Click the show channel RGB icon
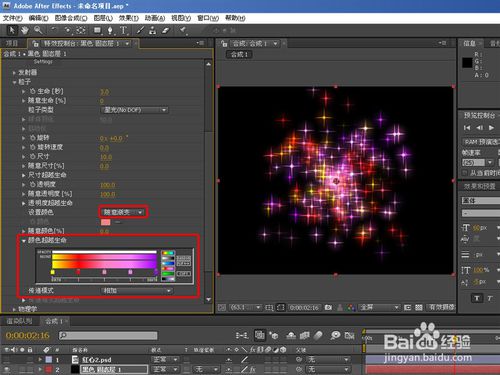500x375 pixels. pos(351,307)
